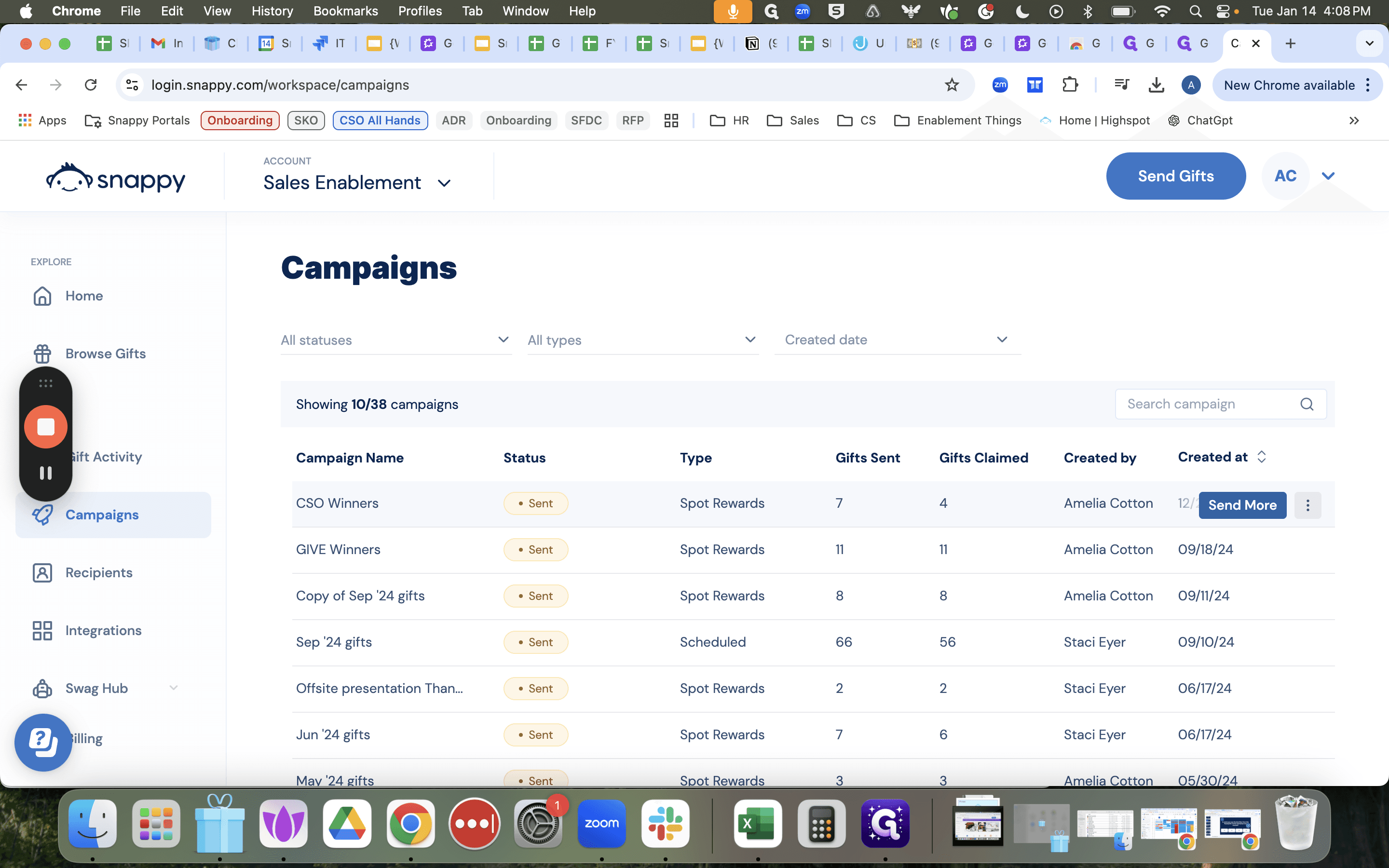
Task: Click Send More for CSO Winners
Action: 1242,505
